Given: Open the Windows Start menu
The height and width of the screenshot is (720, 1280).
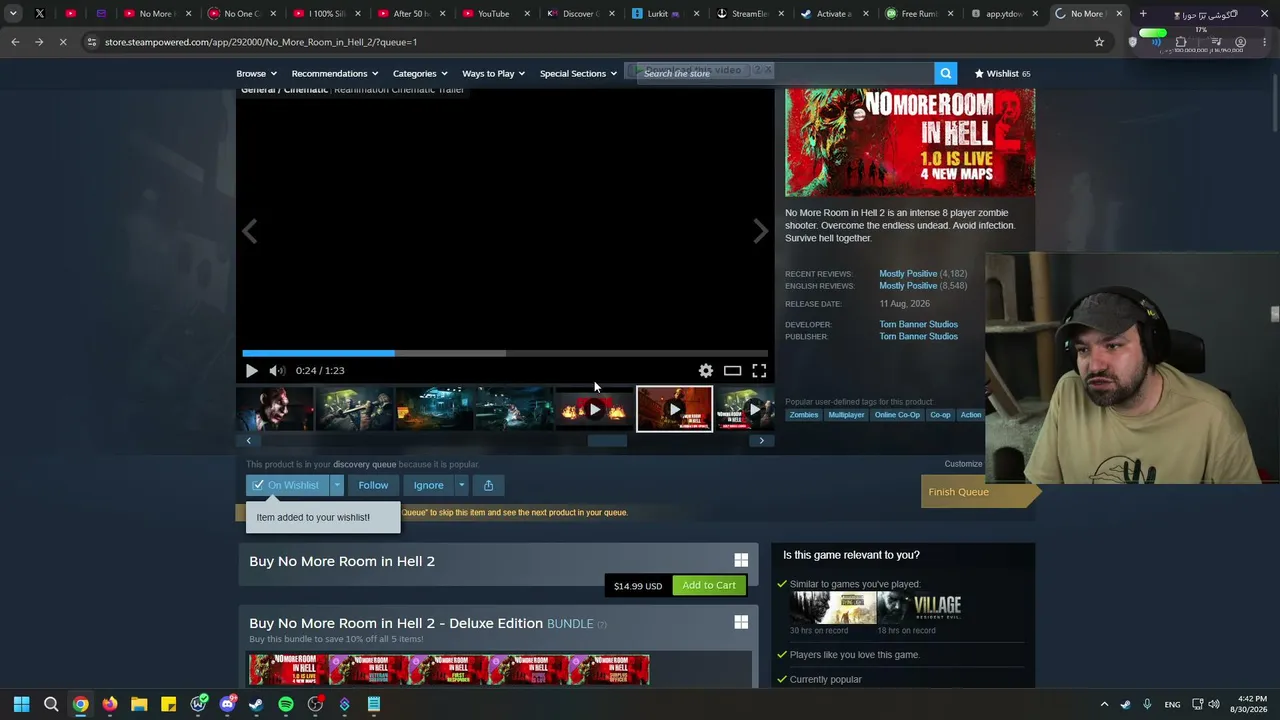Looking at the screenshot, I should tap(21, 704).
